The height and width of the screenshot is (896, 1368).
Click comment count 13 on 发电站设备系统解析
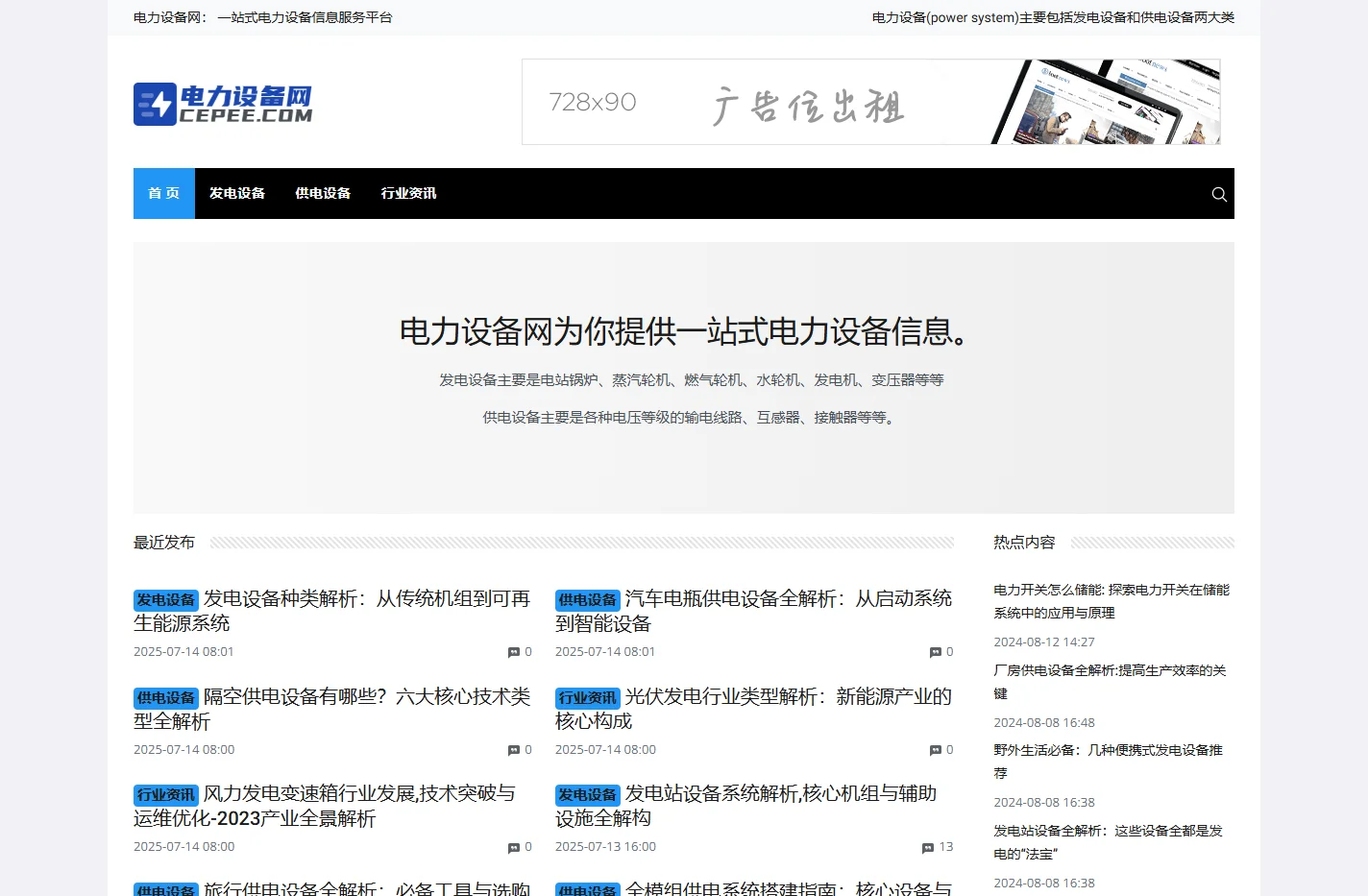[946, 847]
